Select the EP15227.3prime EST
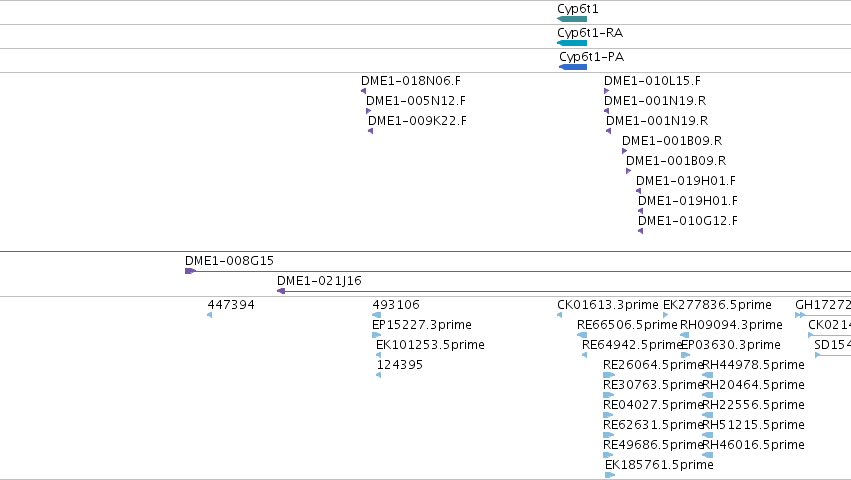The image size is (851, 480). click(x=422, y=325)
